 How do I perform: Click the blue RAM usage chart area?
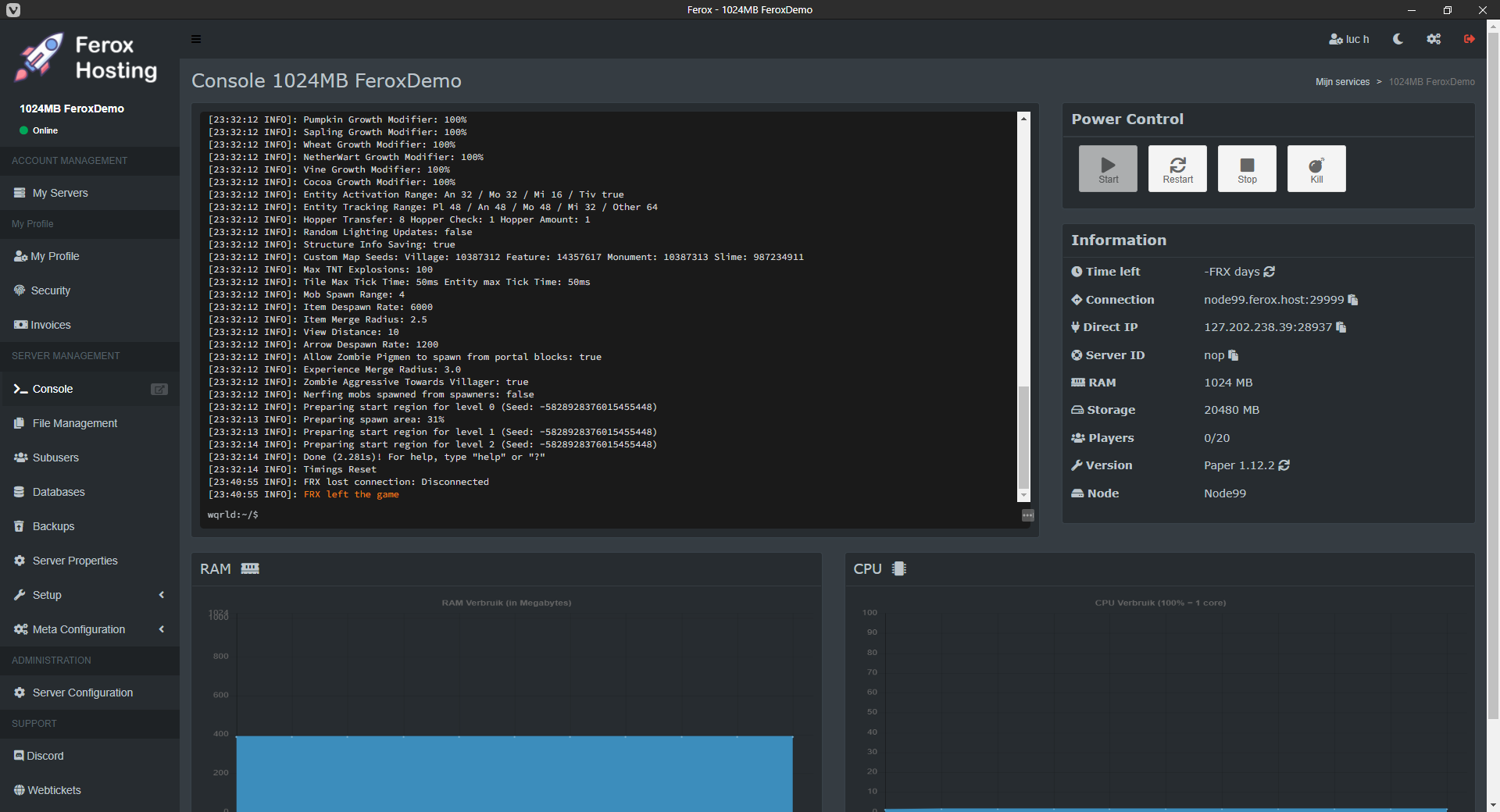tap(514, 773)
